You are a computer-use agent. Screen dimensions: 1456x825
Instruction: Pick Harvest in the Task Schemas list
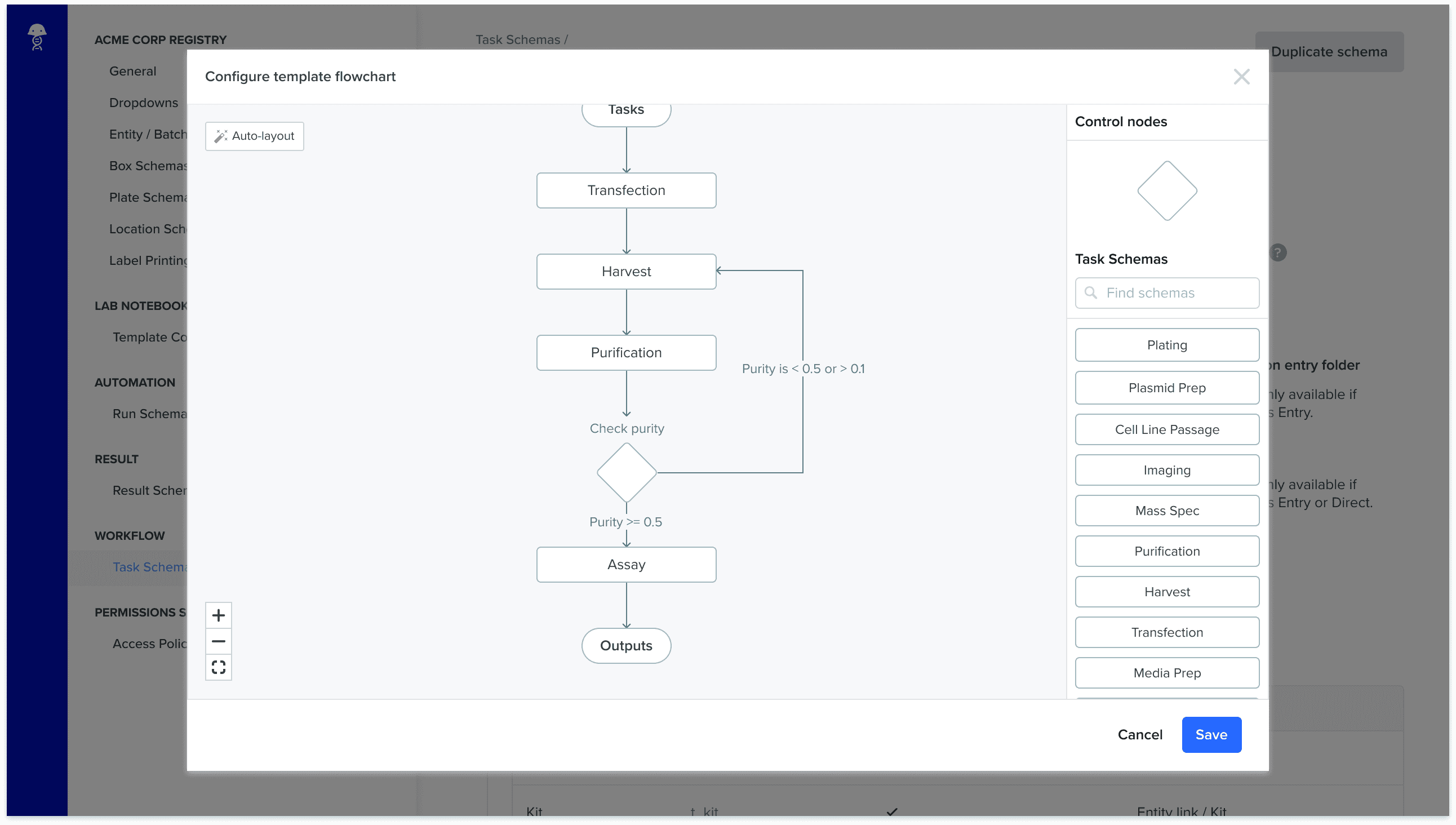(1167, 592)
